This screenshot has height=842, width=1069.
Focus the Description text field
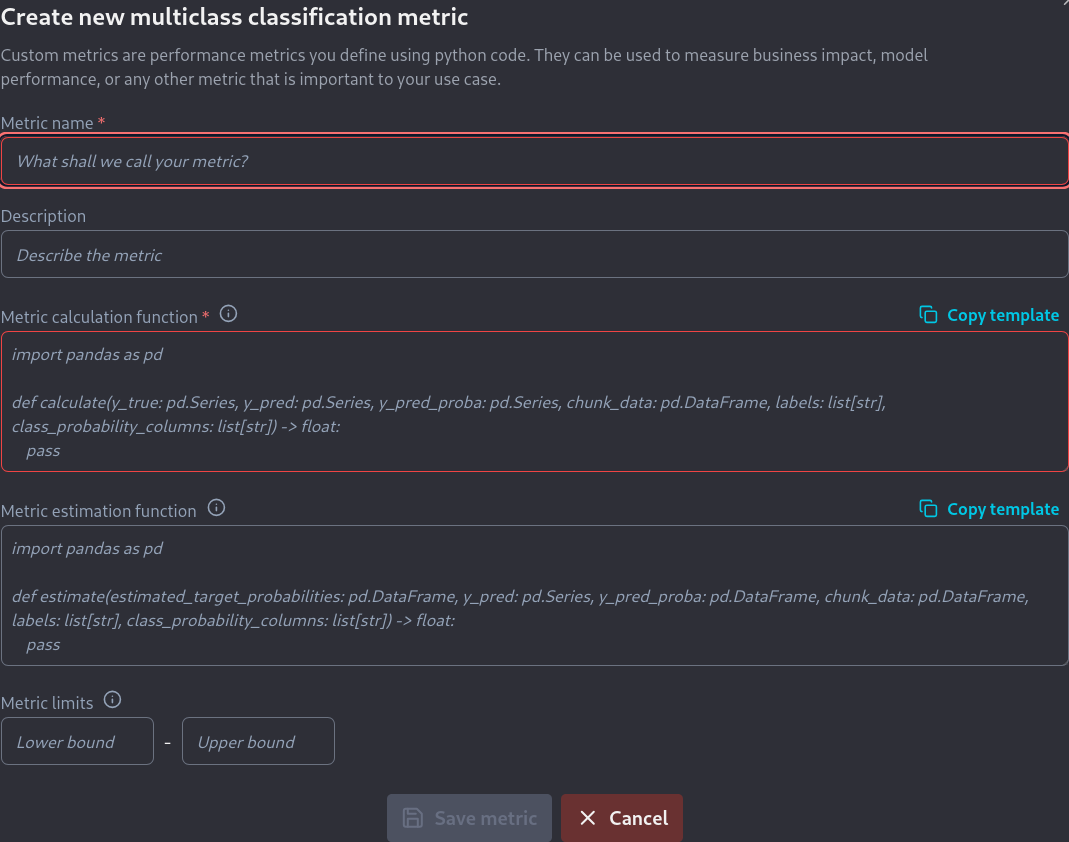point(534,255)
